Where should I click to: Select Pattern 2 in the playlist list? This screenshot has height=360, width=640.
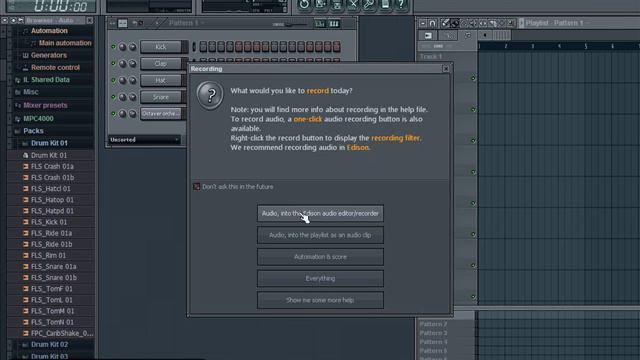(433, 324)
